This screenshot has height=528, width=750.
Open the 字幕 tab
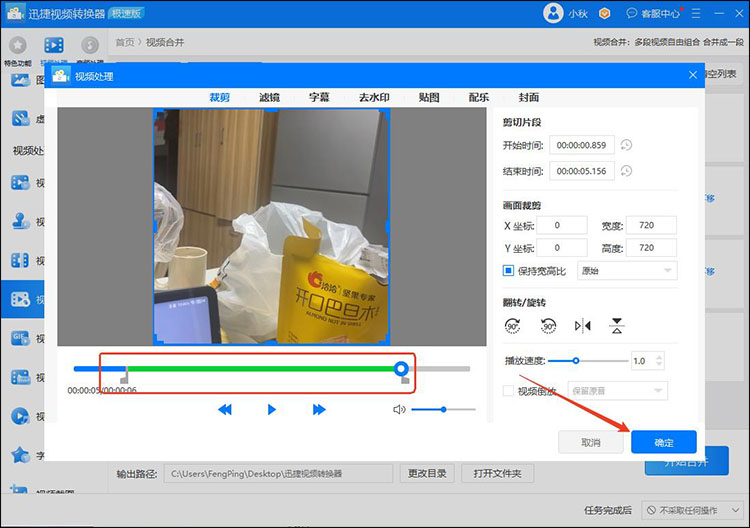click(319, 98)
